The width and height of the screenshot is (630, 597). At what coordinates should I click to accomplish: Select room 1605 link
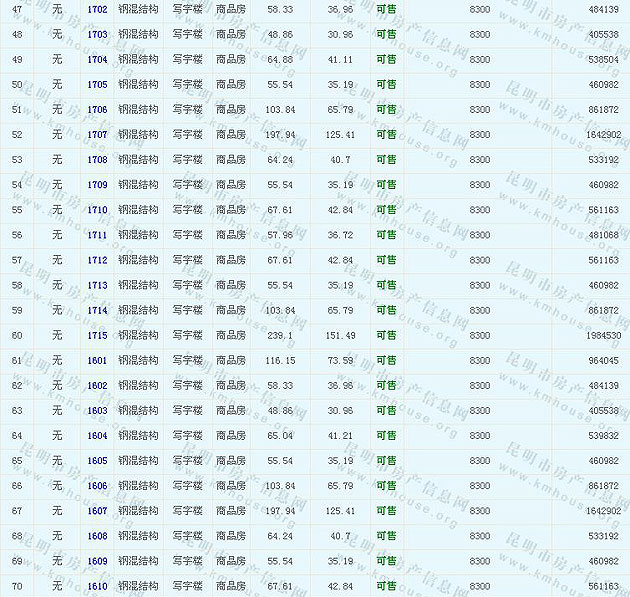pyautogui.click(x=97, y=460)
